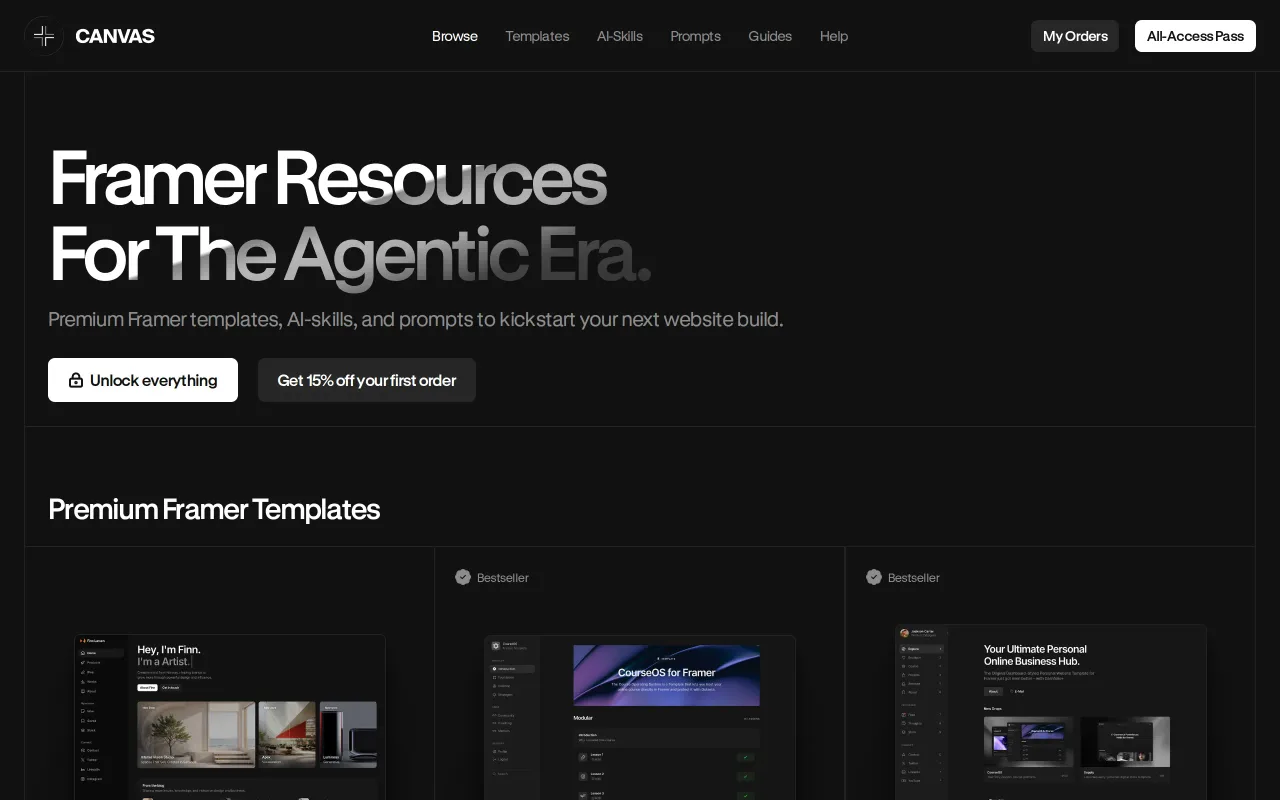Click the Premium Framer Templates heading

[x=214, y=509]
